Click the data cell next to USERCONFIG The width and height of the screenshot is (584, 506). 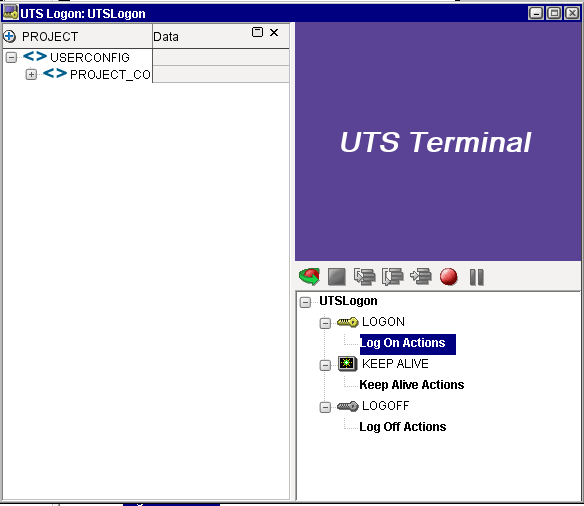click(221, 57)
